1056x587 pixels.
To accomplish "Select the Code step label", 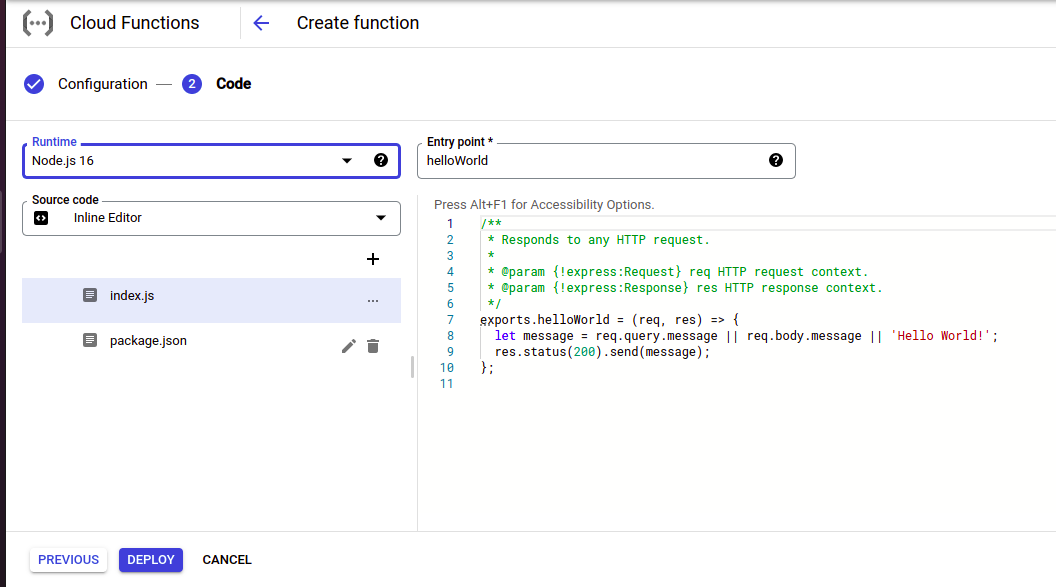I will click(234, 84).
